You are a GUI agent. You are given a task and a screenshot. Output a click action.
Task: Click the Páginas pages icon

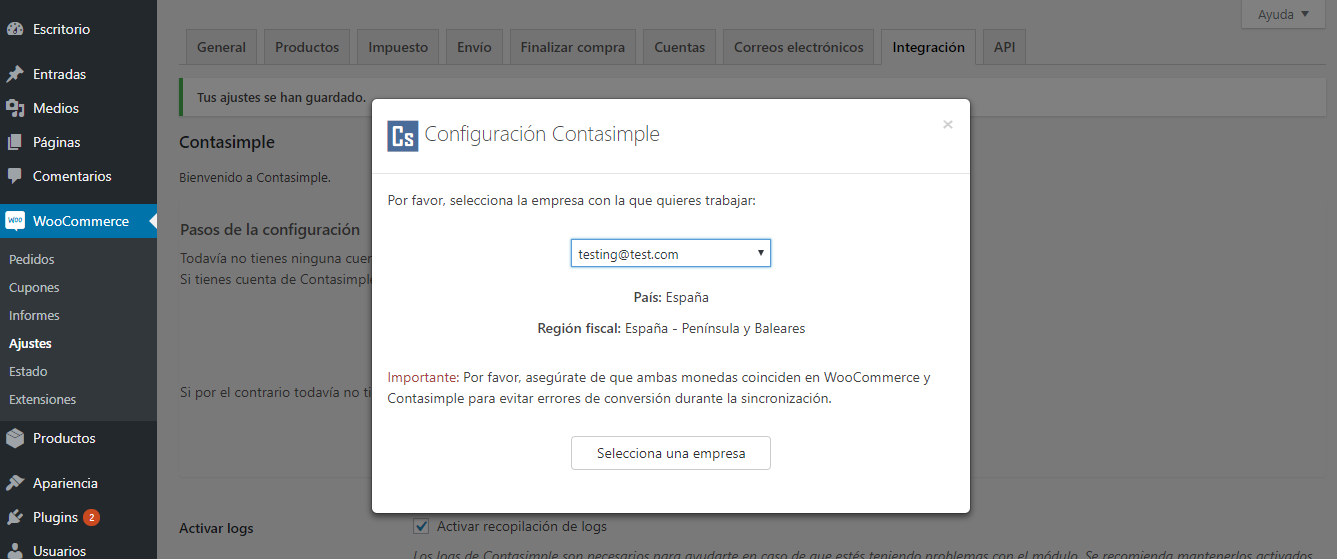[x=15, y=142]
